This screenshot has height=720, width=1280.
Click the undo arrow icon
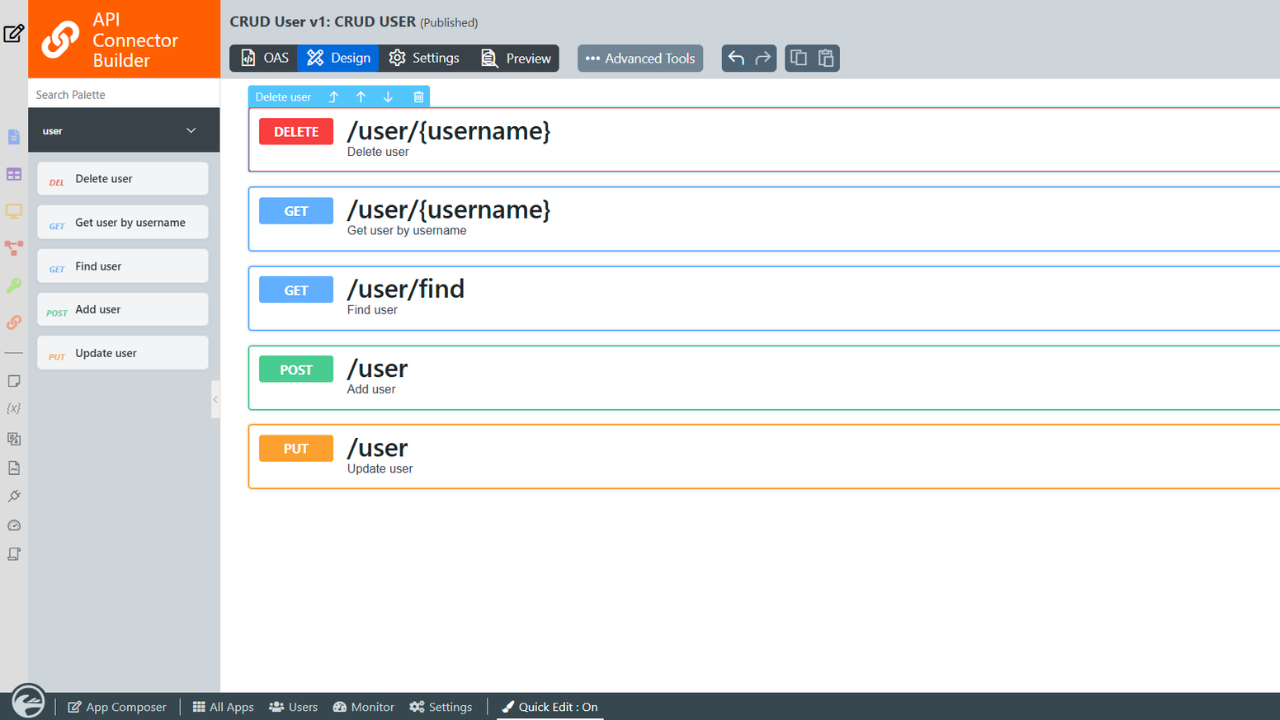pos(736,58)
